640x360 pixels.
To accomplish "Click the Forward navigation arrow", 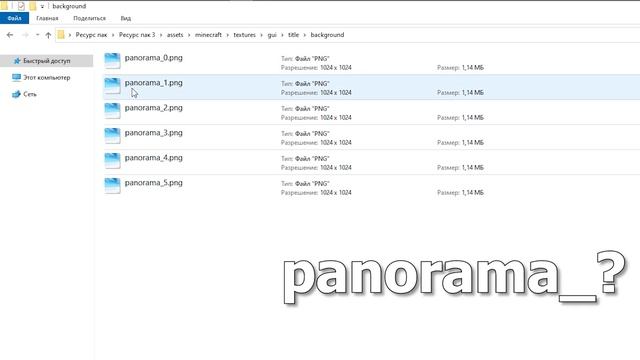I will pos(25,35).
